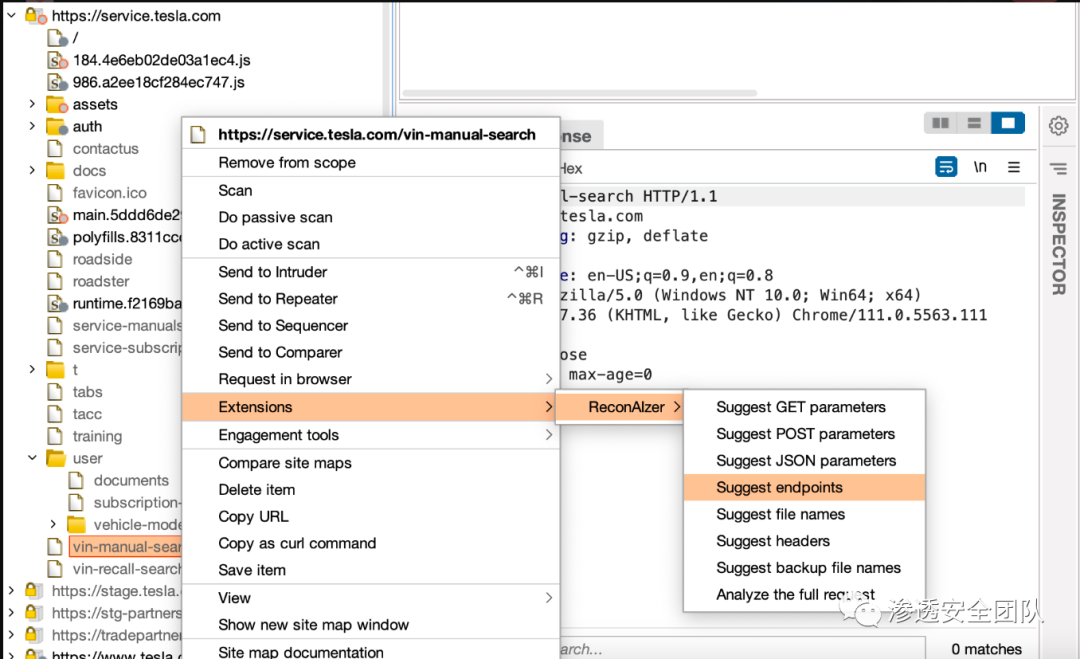Select the training tree item
This screenshot has width=1080, height=659.
97,436
